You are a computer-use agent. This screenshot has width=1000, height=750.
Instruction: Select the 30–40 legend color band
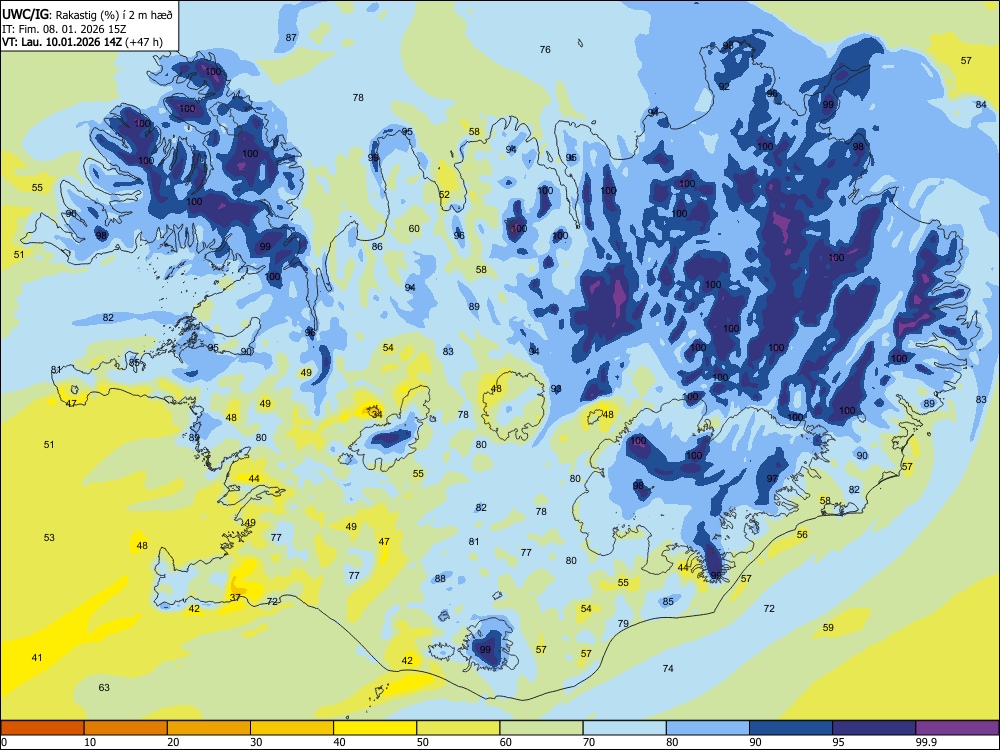tap(292, 728)
